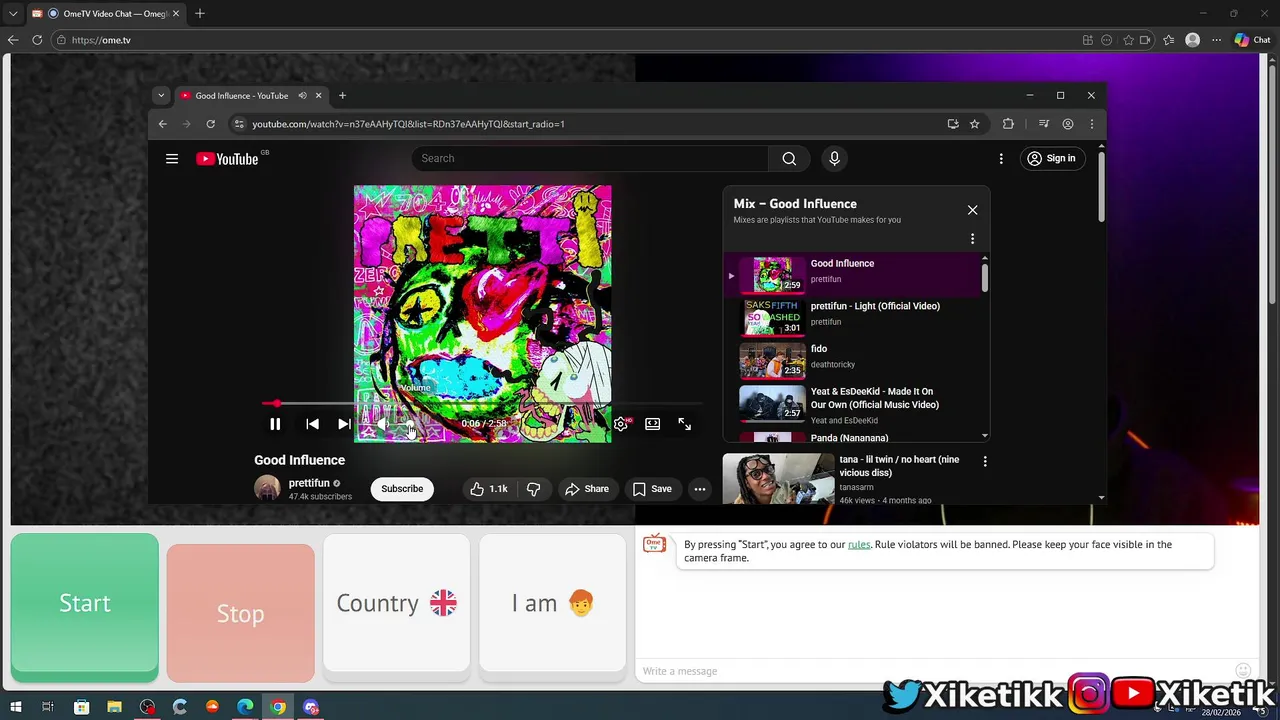The image size is (1280, 720).
Task: Sign in to YouTube
Action: [1052, 158]
